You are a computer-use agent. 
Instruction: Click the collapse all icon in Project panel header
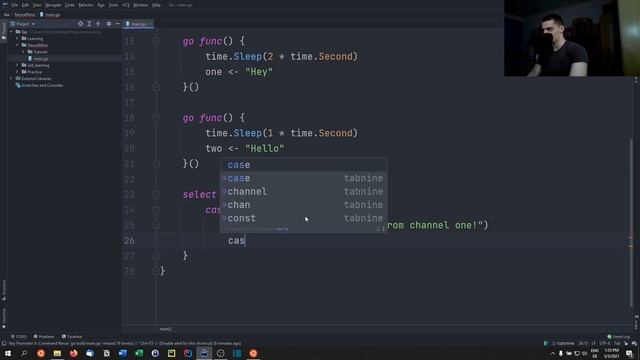click(x=98, y=24)
